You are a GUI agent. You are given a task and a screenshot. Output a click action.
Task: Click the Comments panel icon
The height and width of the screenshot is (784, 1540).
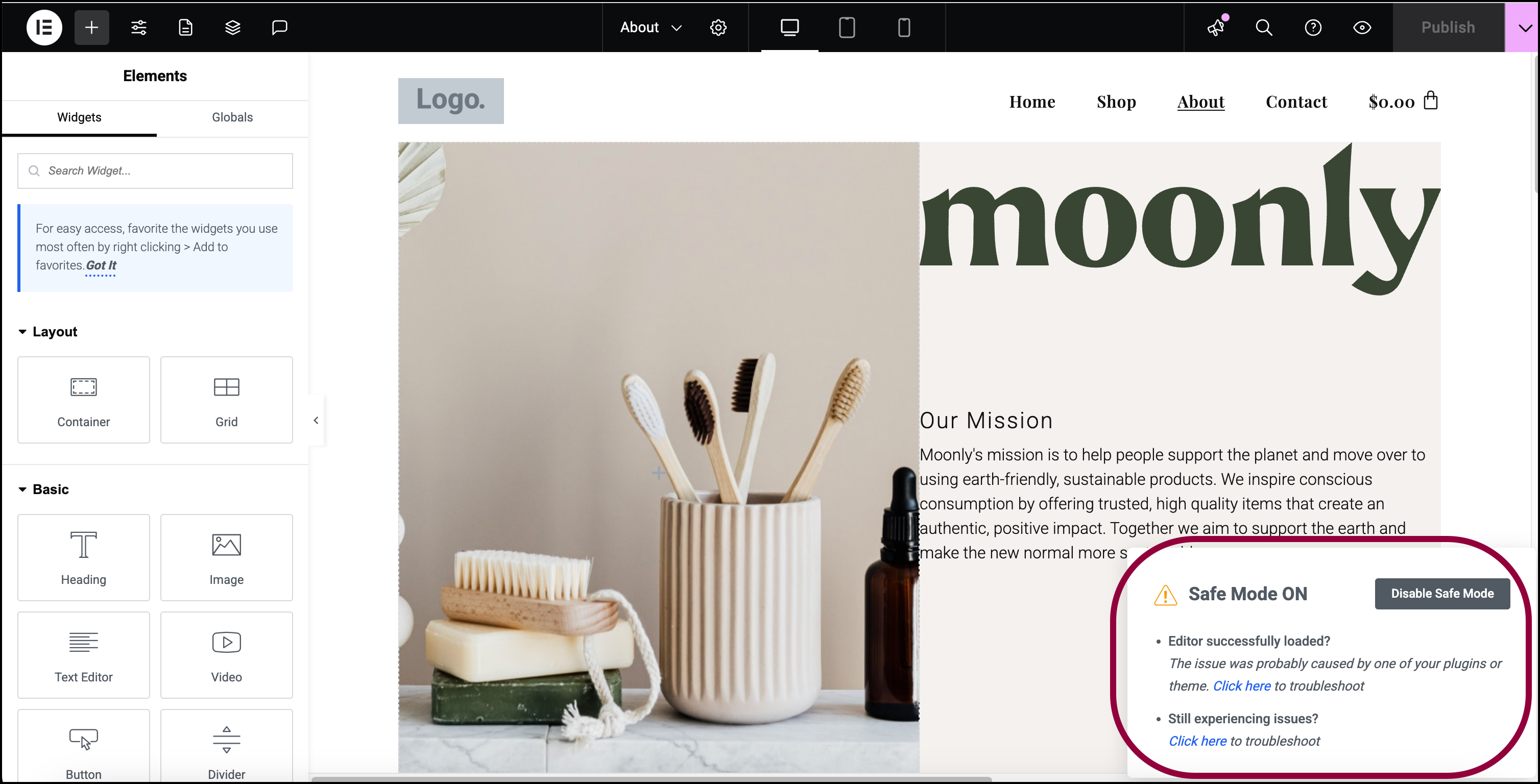[x=280, y=26]
